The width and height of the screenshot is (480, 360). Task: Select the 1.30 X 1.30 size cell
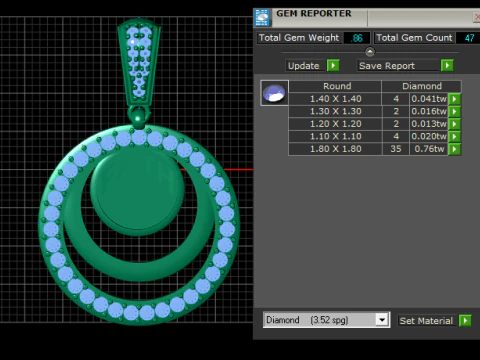335,111
